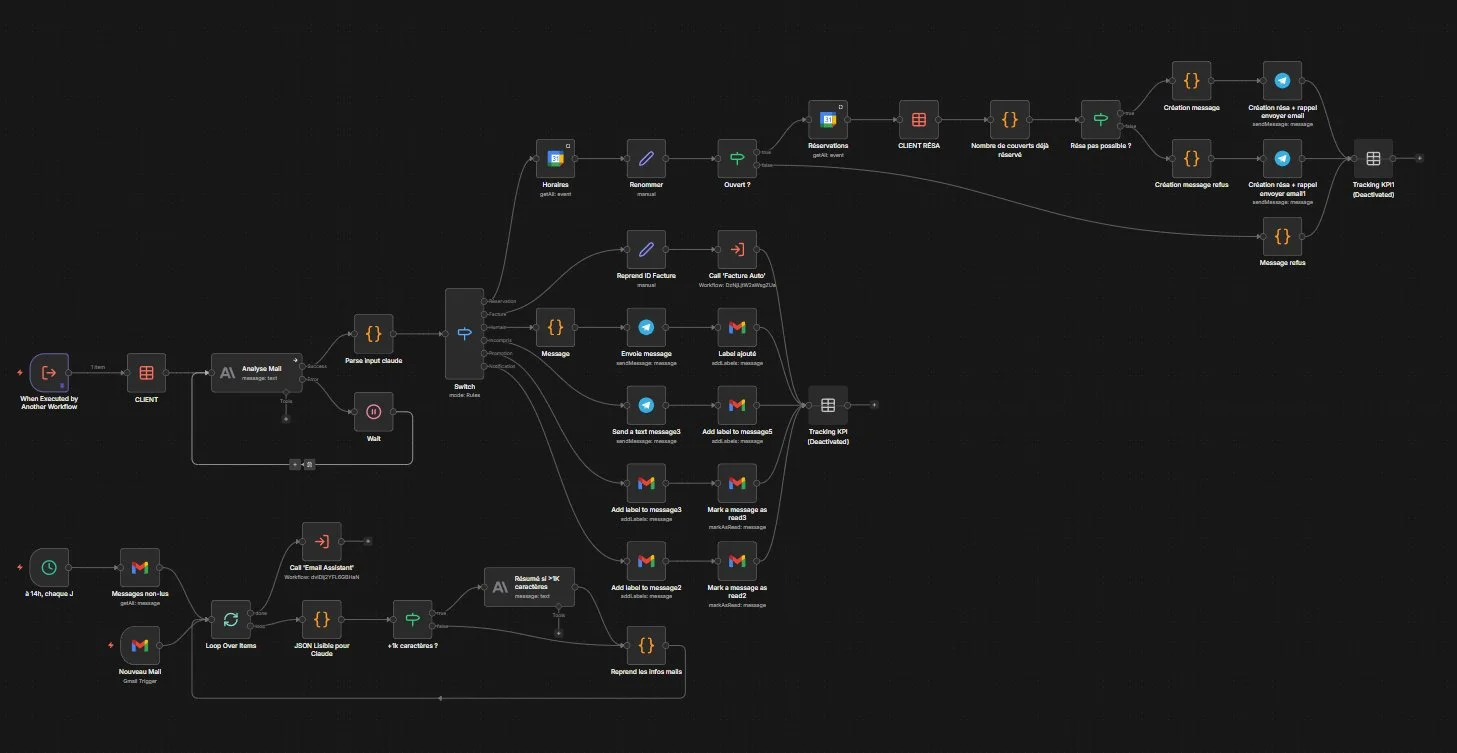Click the plus connector after Tracking KPI1

coord(1418,157)
